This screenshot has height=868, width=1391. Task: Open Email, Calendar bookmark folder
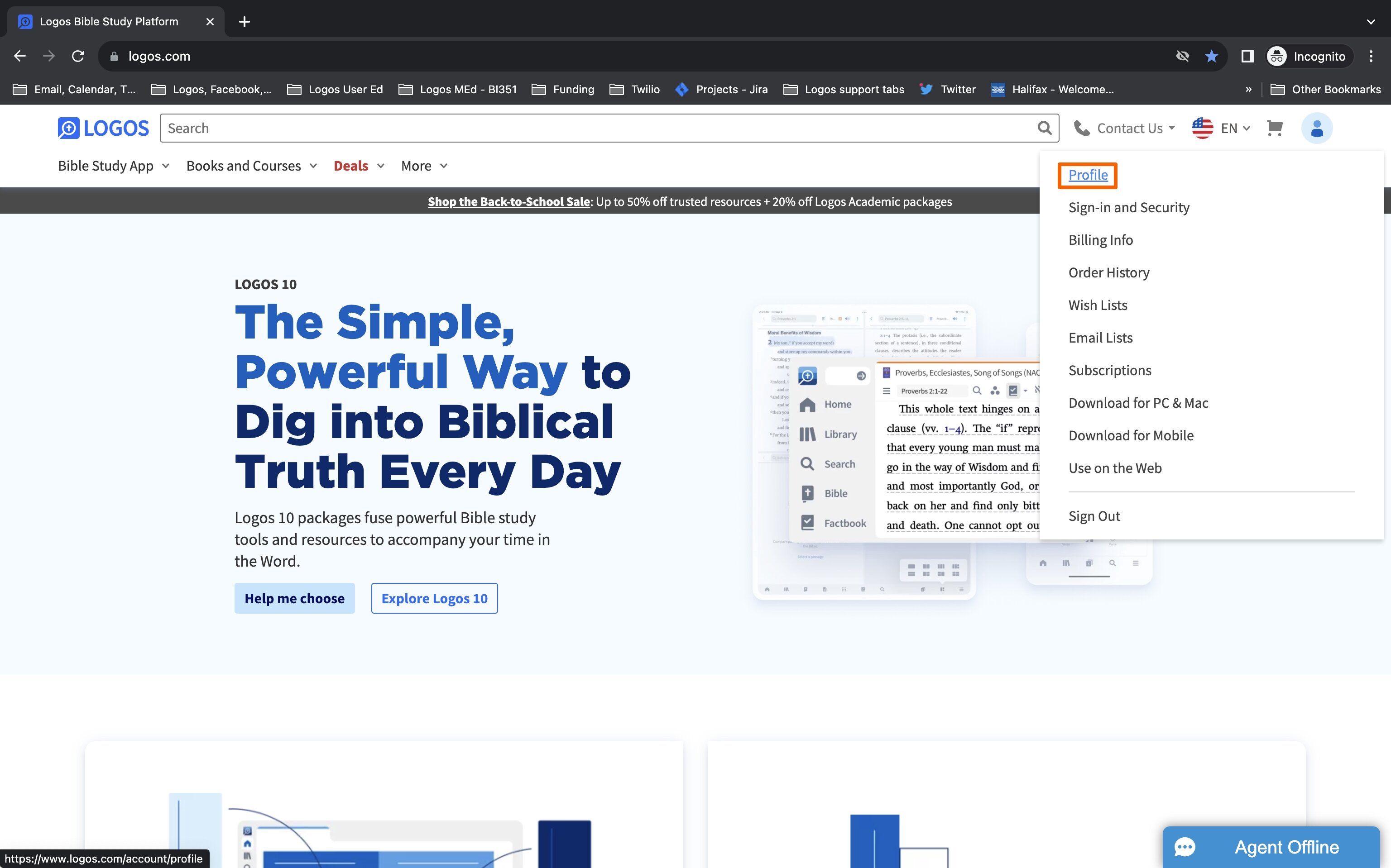pos(74,89)
